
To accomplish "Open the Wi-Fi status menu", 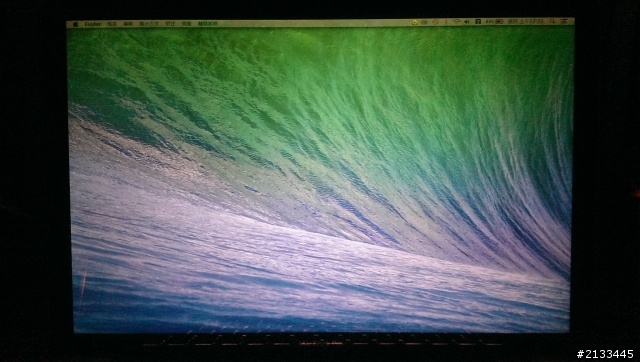I will coord(457,21).
